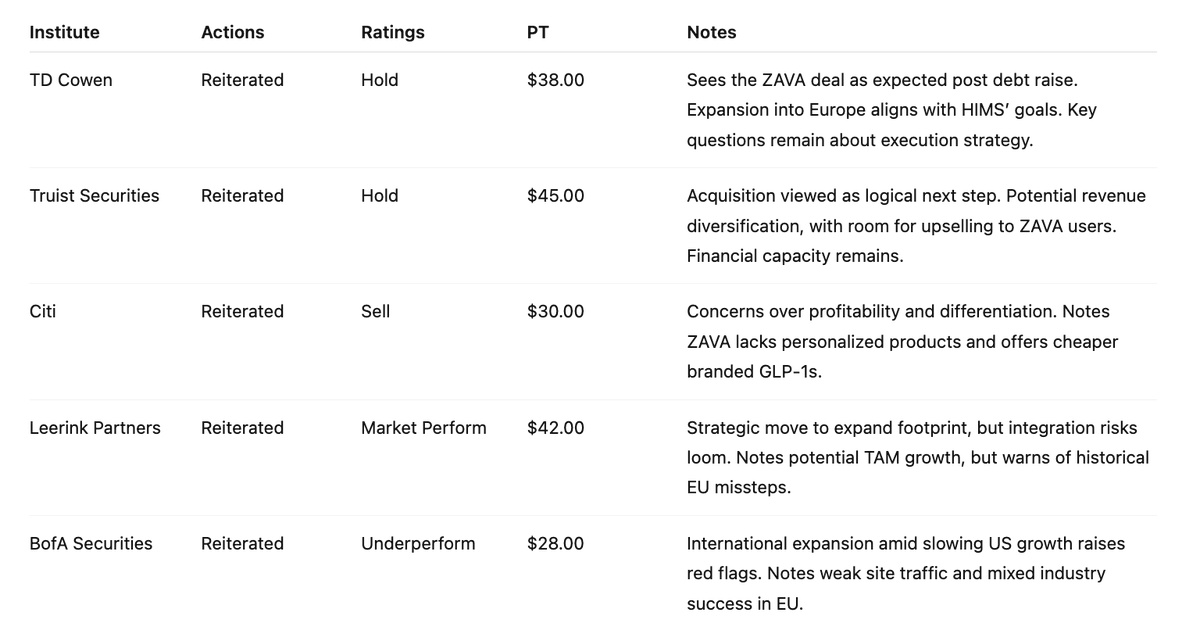The width and height of the screenshot is (1200, 641).
Task: Click the $42.00 price target
Action: pyautogui.click(x=556, y=428)
